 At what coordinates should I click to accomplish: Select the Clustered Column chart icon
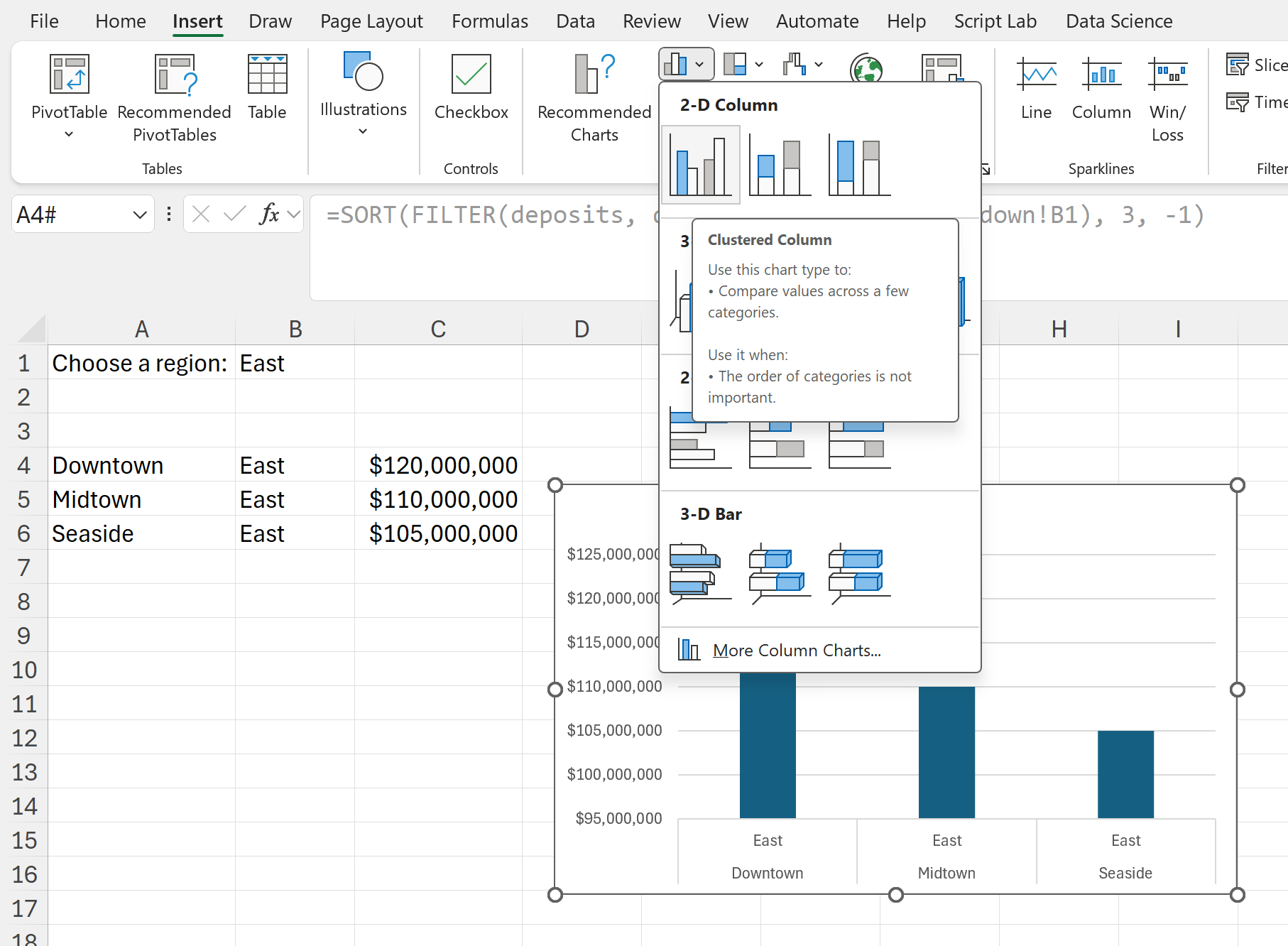[x=700, y=165]
